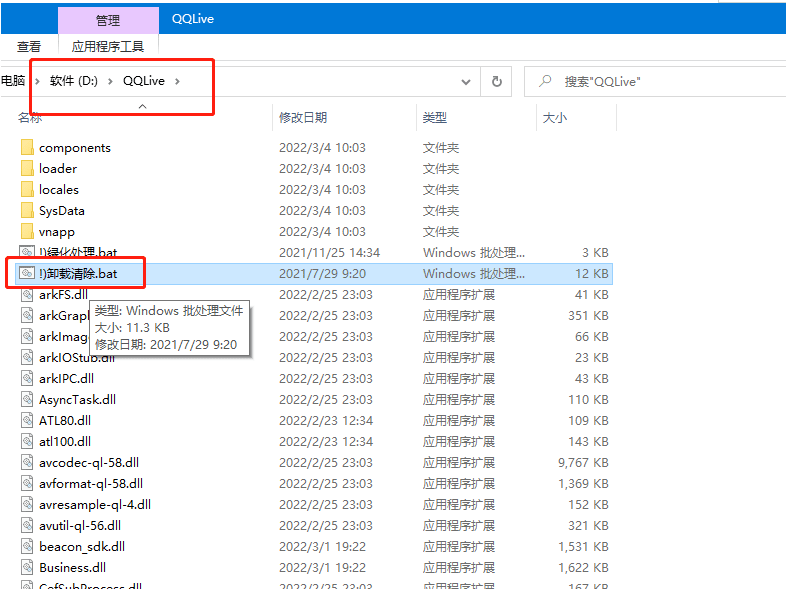Select the file name AsyncTask.dll

point(77,400)
